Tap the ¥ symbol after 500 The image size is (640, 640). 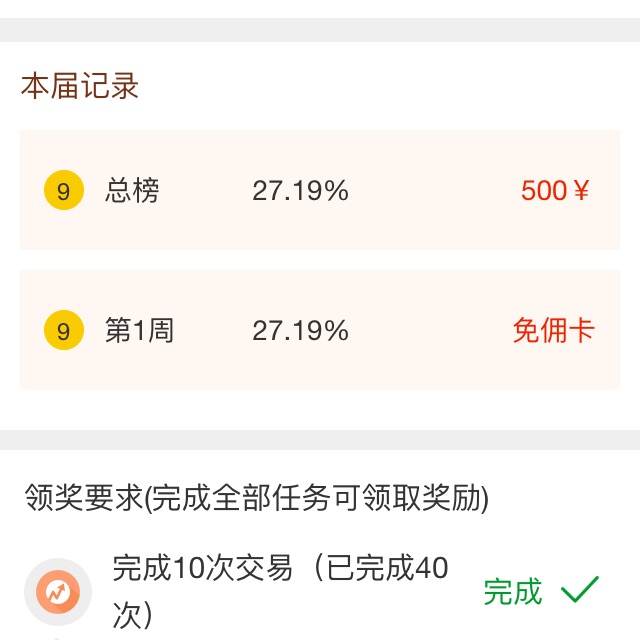point(582,191)
